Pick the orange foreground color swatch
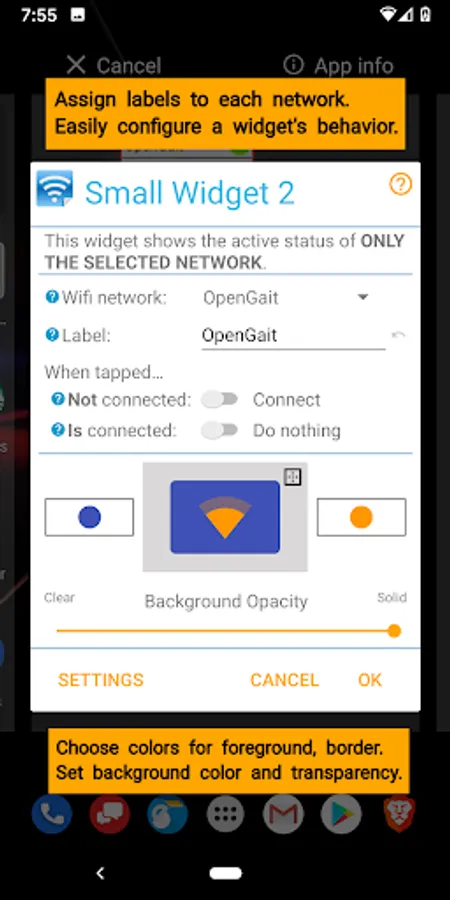 point(362,517)
